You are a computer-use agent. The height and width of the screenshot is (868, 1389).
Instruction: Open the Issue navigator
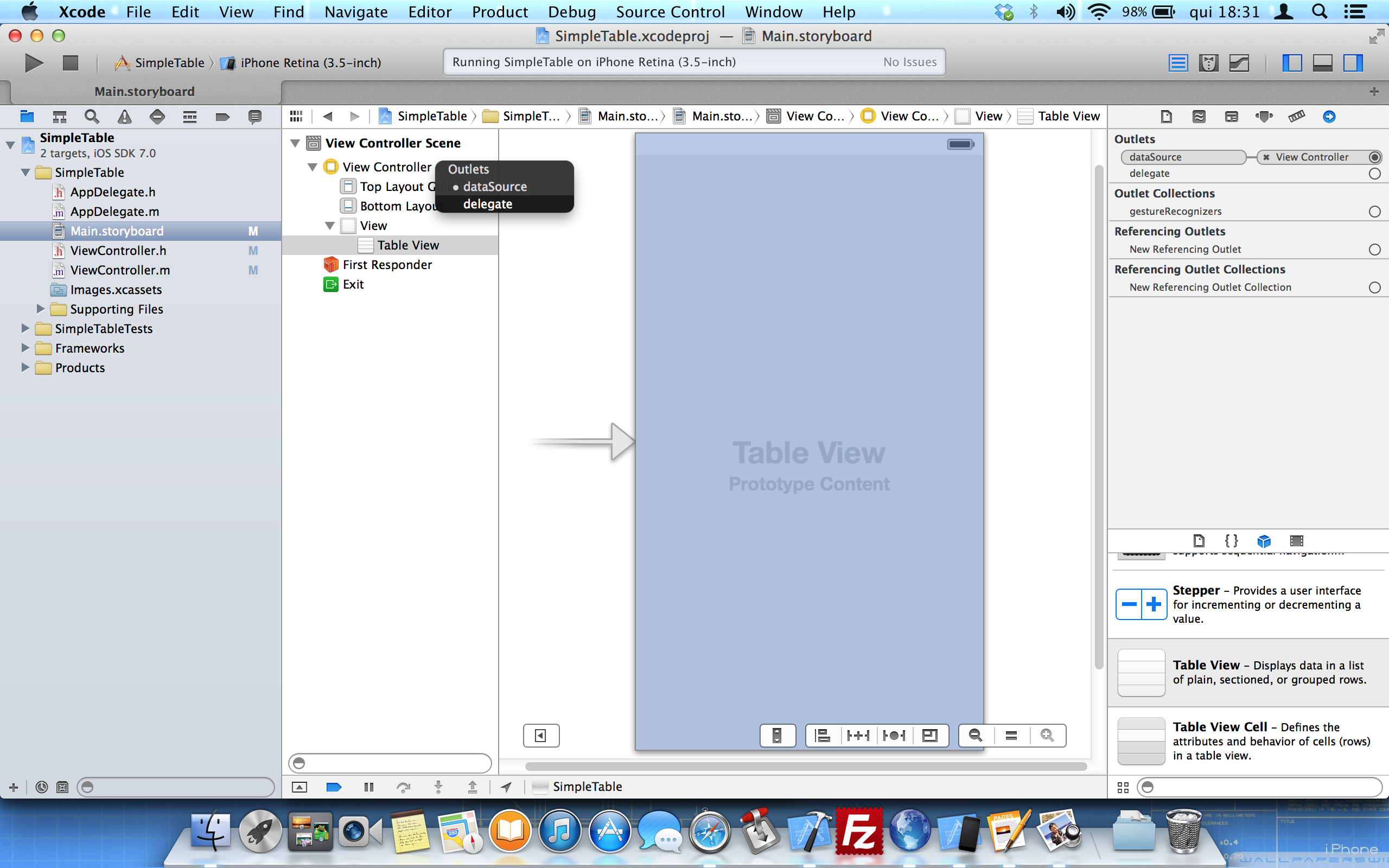tap(125, 117)
